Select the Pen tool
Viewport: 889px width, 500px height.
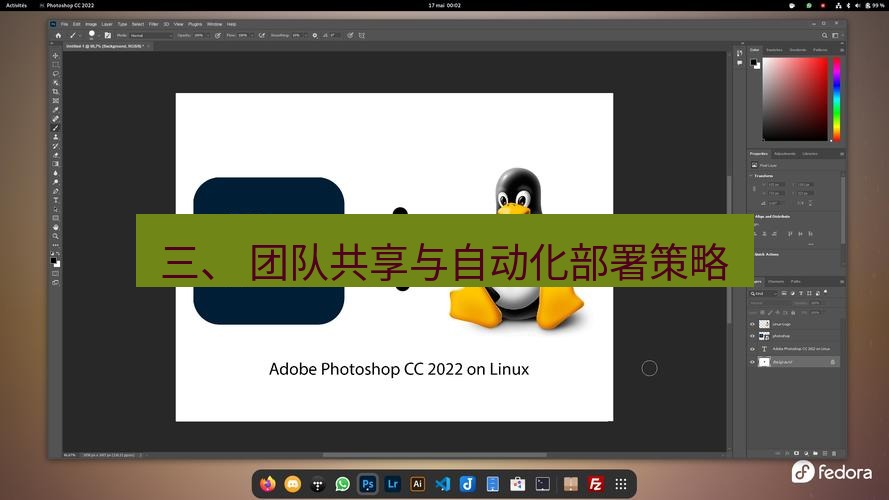click(x=56, y=191)
